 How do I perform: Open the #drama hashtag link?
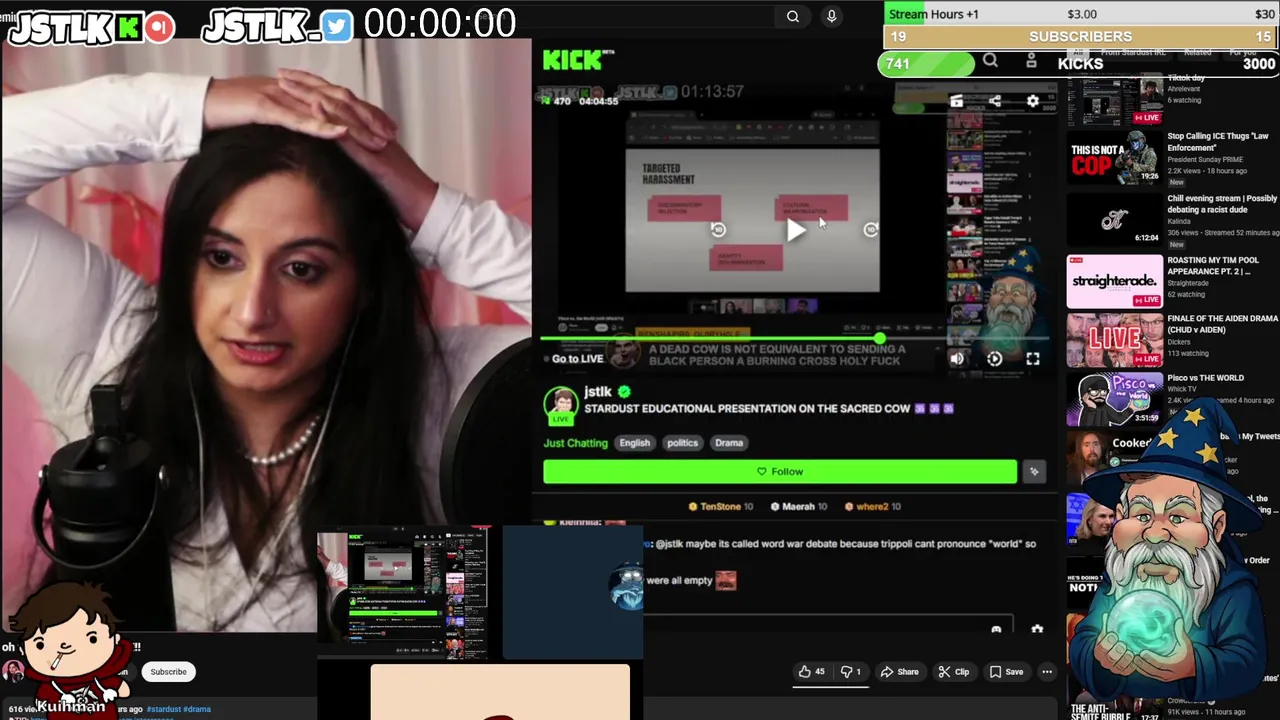tap(197, 709)
